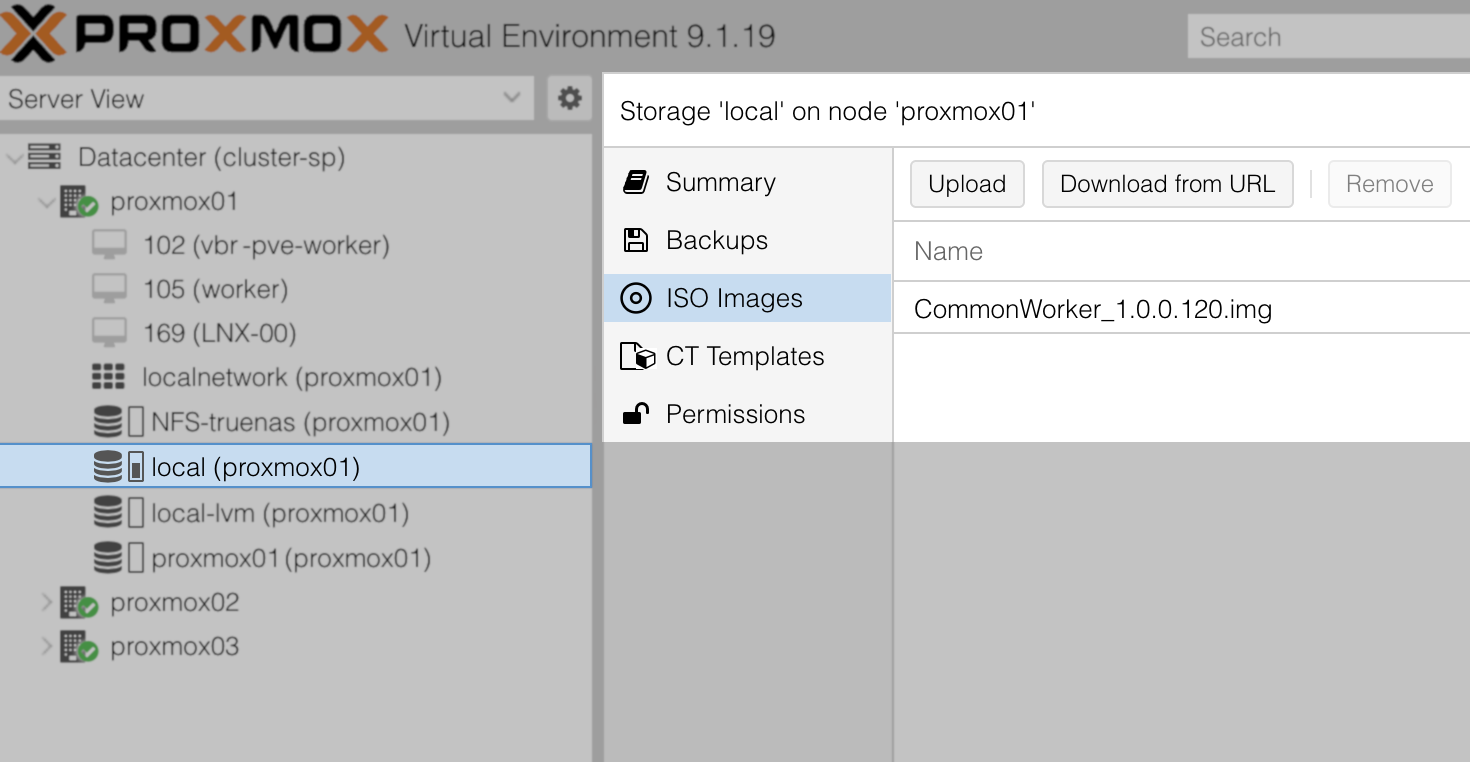1470x762 pixels.
Task: Switch to CT Templates tab
Action: coord(747,356)
